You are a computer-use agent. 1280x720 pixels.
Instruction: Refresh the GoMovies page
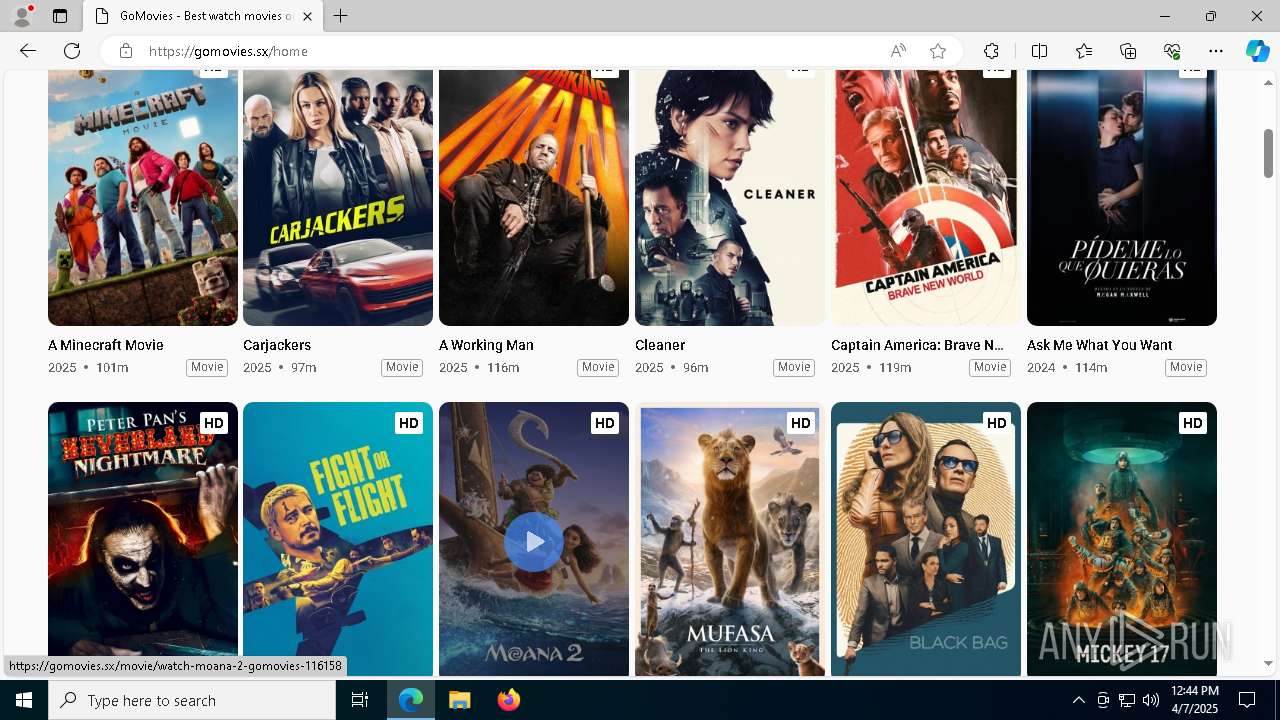pyautogui.click(x=72, y=51)
